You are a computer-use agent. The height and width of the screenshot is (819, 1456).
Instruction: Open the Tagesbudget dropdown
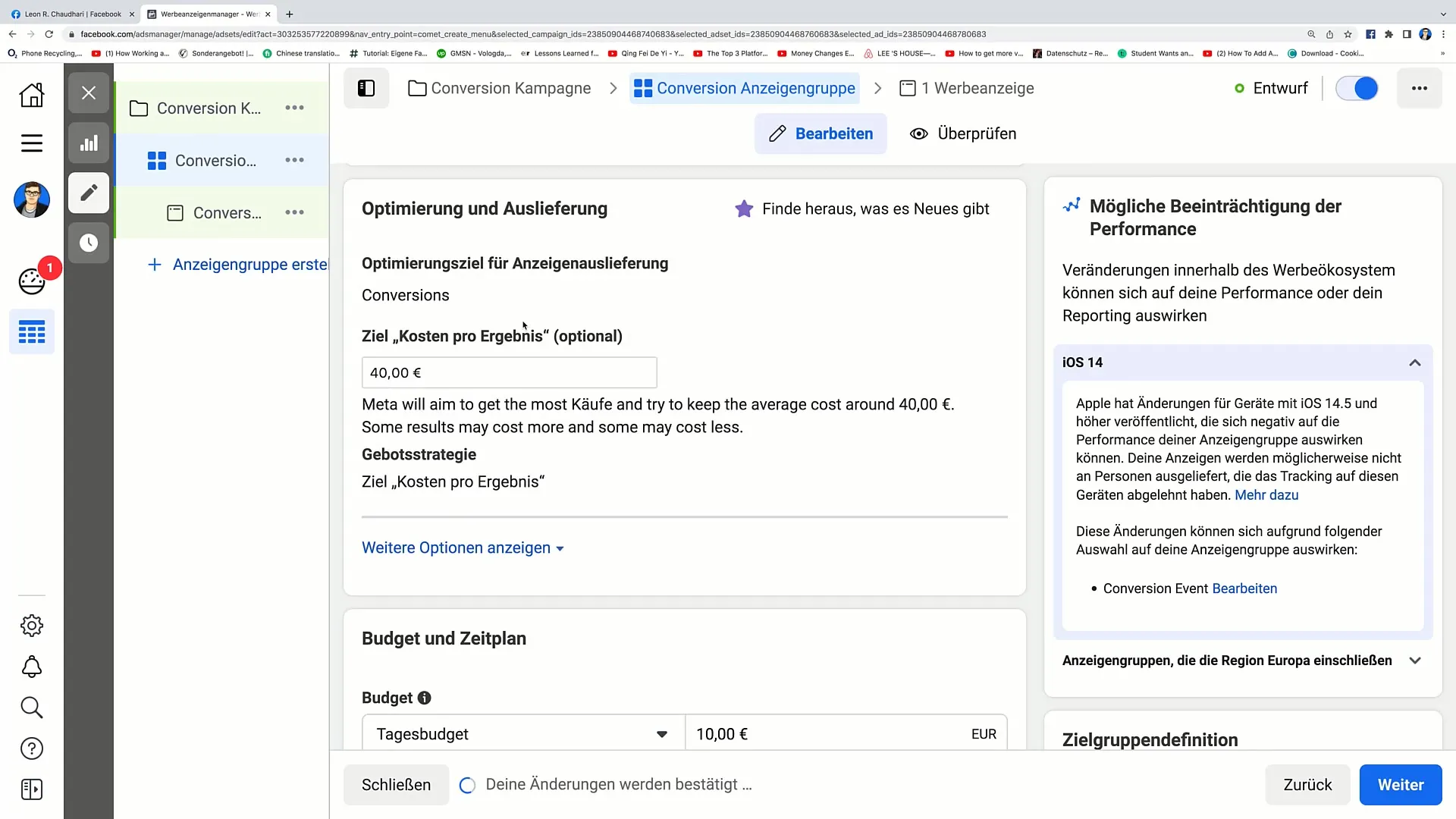tap(522, 734)
